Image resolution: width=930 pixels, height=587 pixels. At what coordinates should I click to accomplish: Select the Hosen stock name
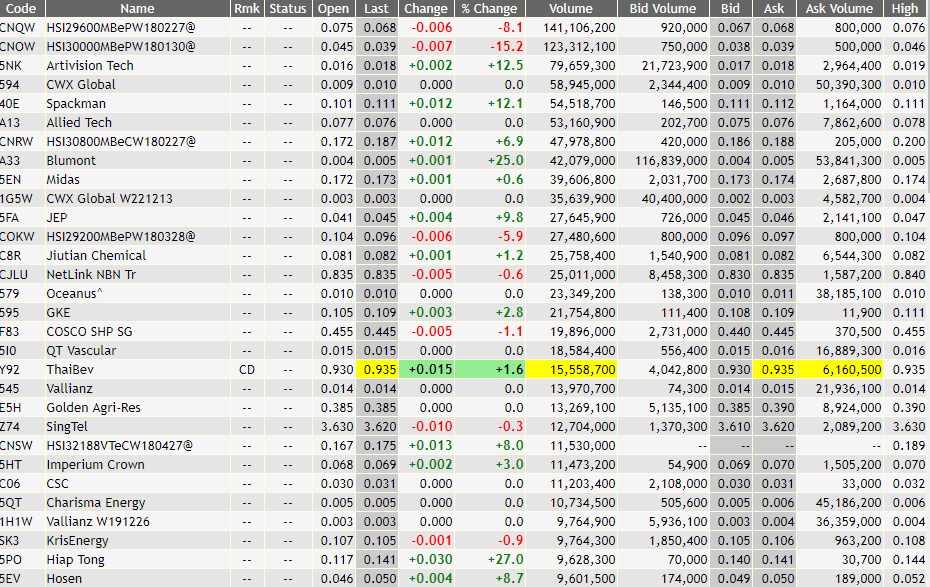[64, 578]
